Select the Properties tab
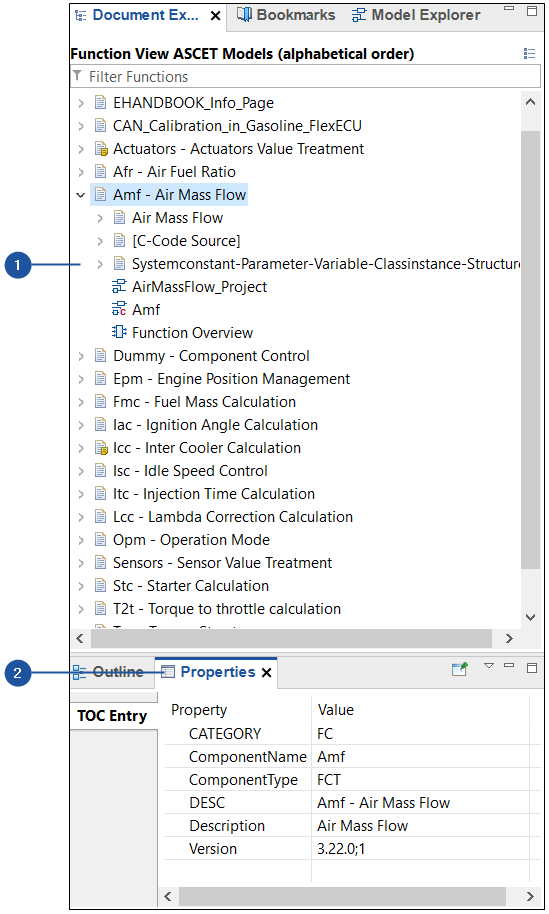 click(x=208, y=672)
